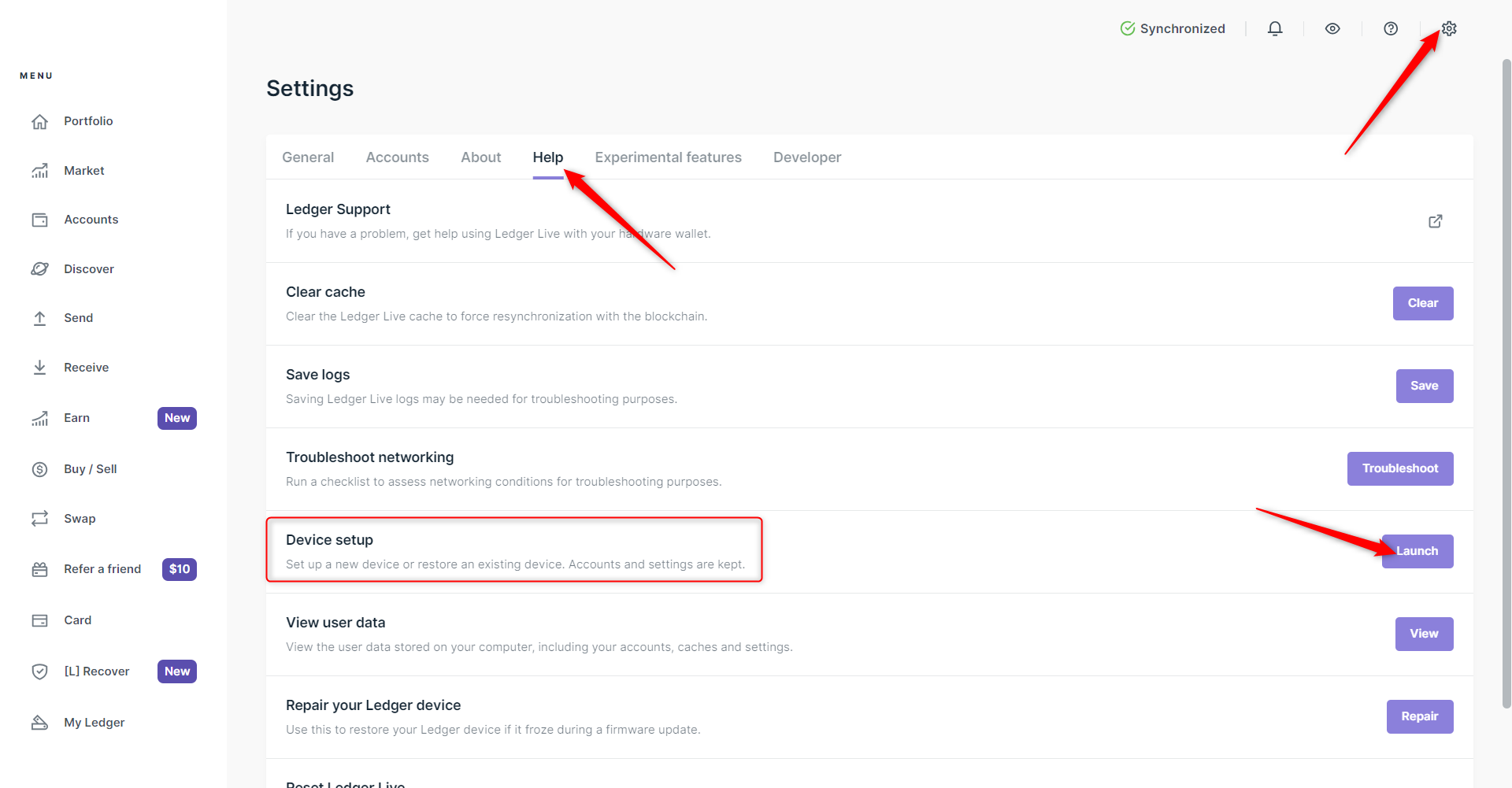The height and width of the screenshot is (788, 1512).
Task: Switch to the General tab
Action: [308, 157]
